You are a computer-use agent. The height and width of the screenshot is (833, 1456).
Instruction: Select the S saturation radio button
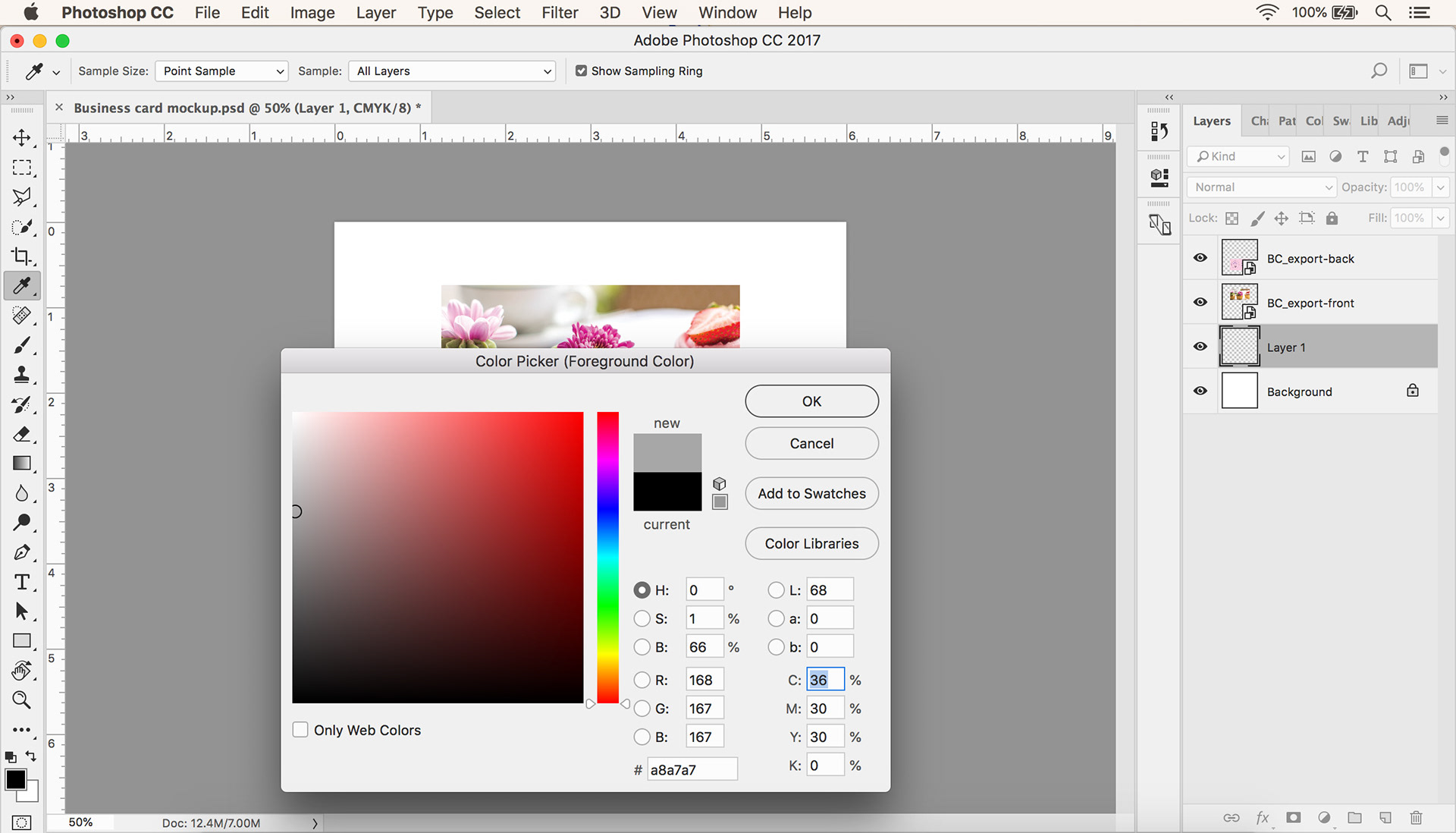point(642,619)
